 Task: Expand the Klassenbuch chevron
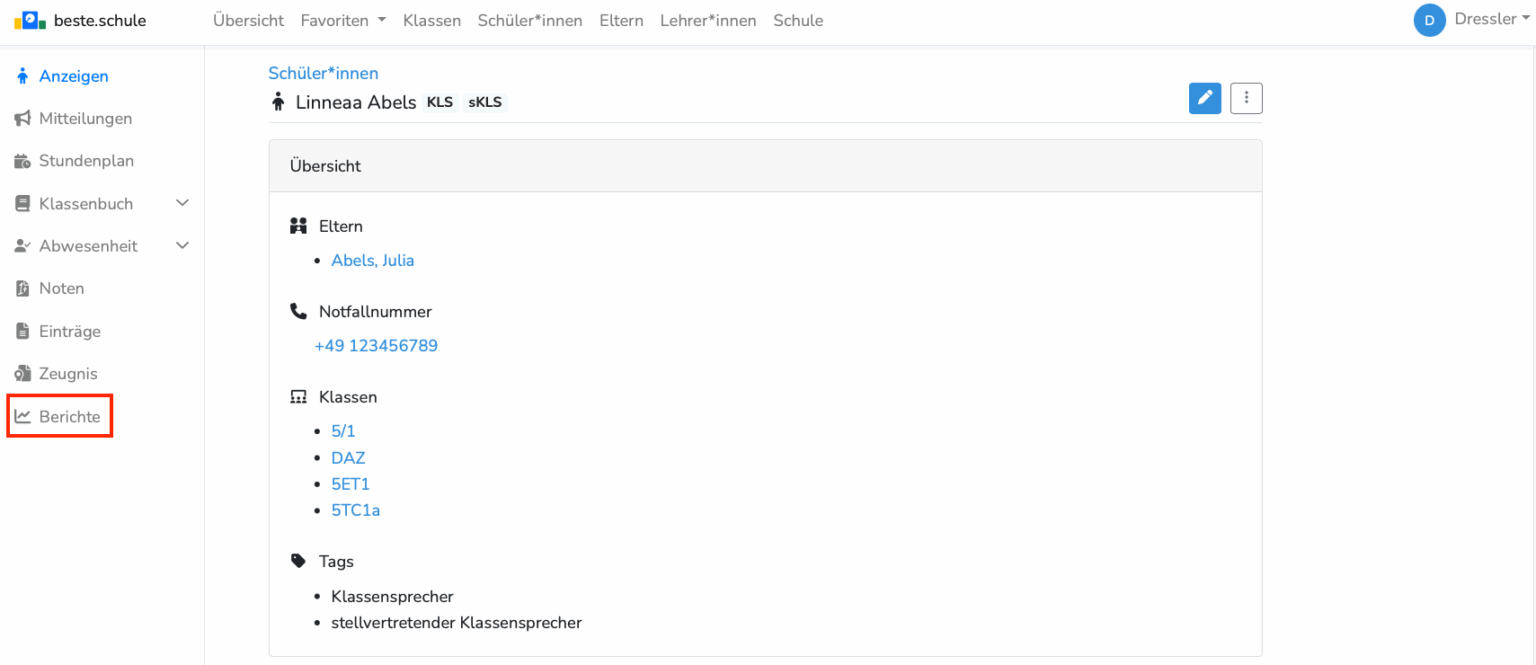(x=182, y=203)
